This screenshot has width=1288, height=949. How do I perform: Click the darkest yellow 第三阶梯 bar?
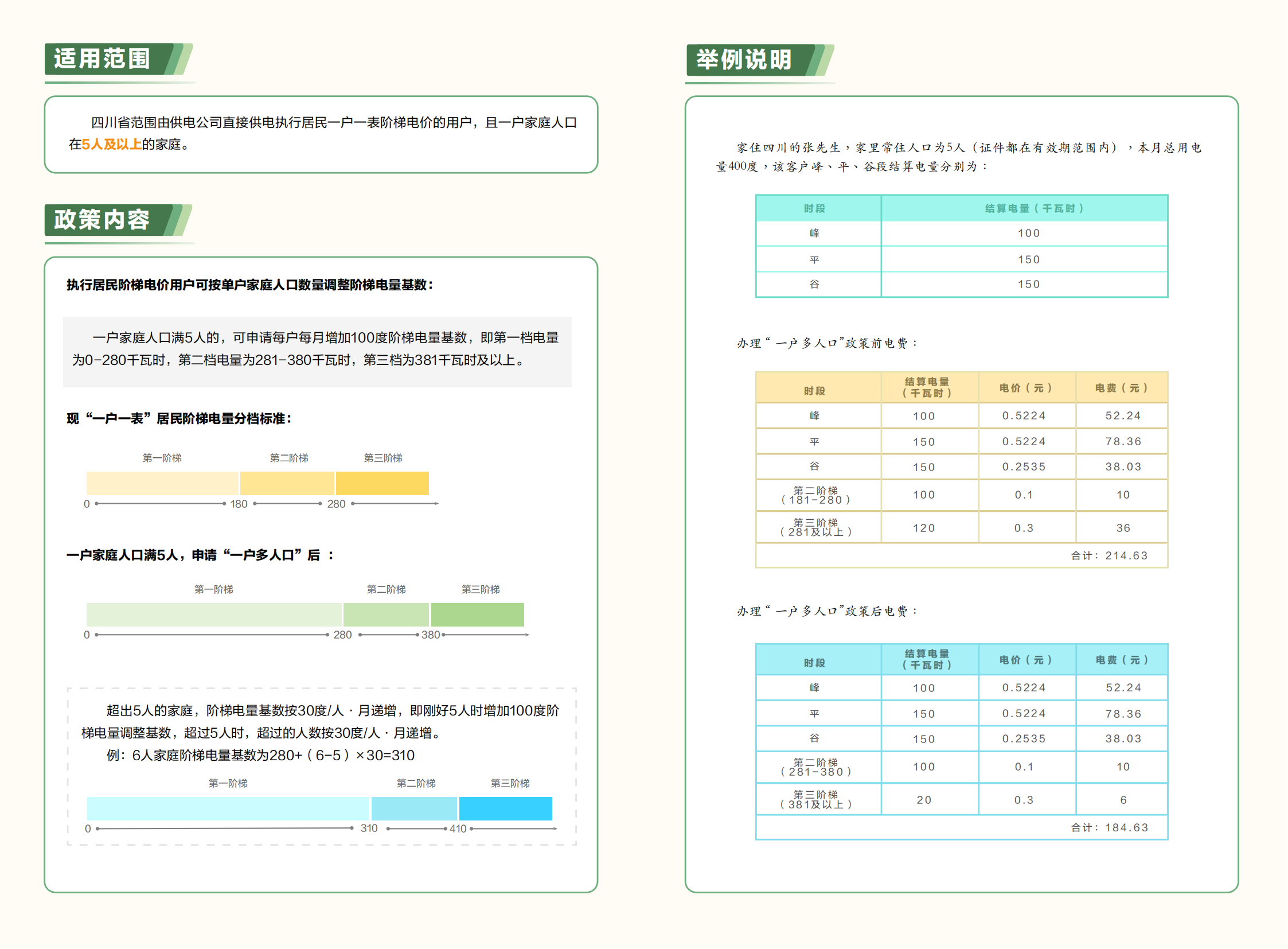[x=383, y=484]
